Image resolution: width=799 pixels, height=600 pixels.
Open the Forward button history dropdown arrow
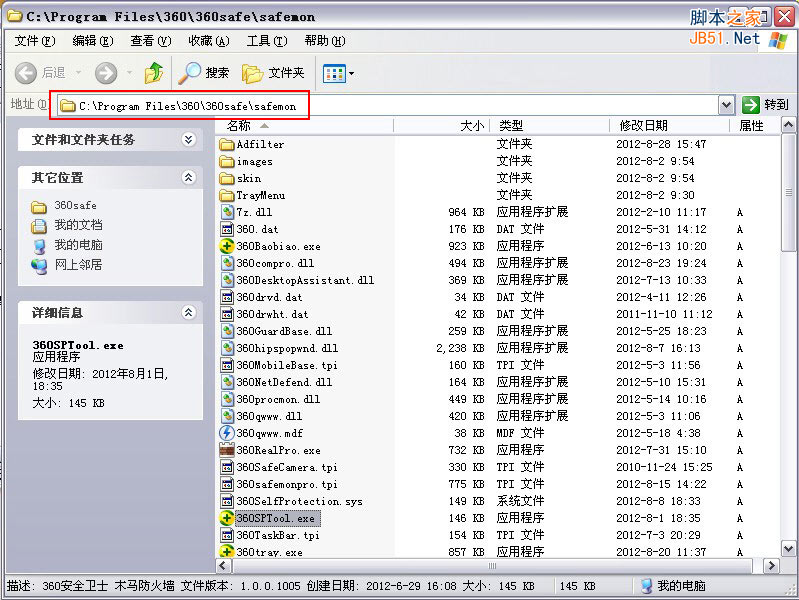coord(129,72)
